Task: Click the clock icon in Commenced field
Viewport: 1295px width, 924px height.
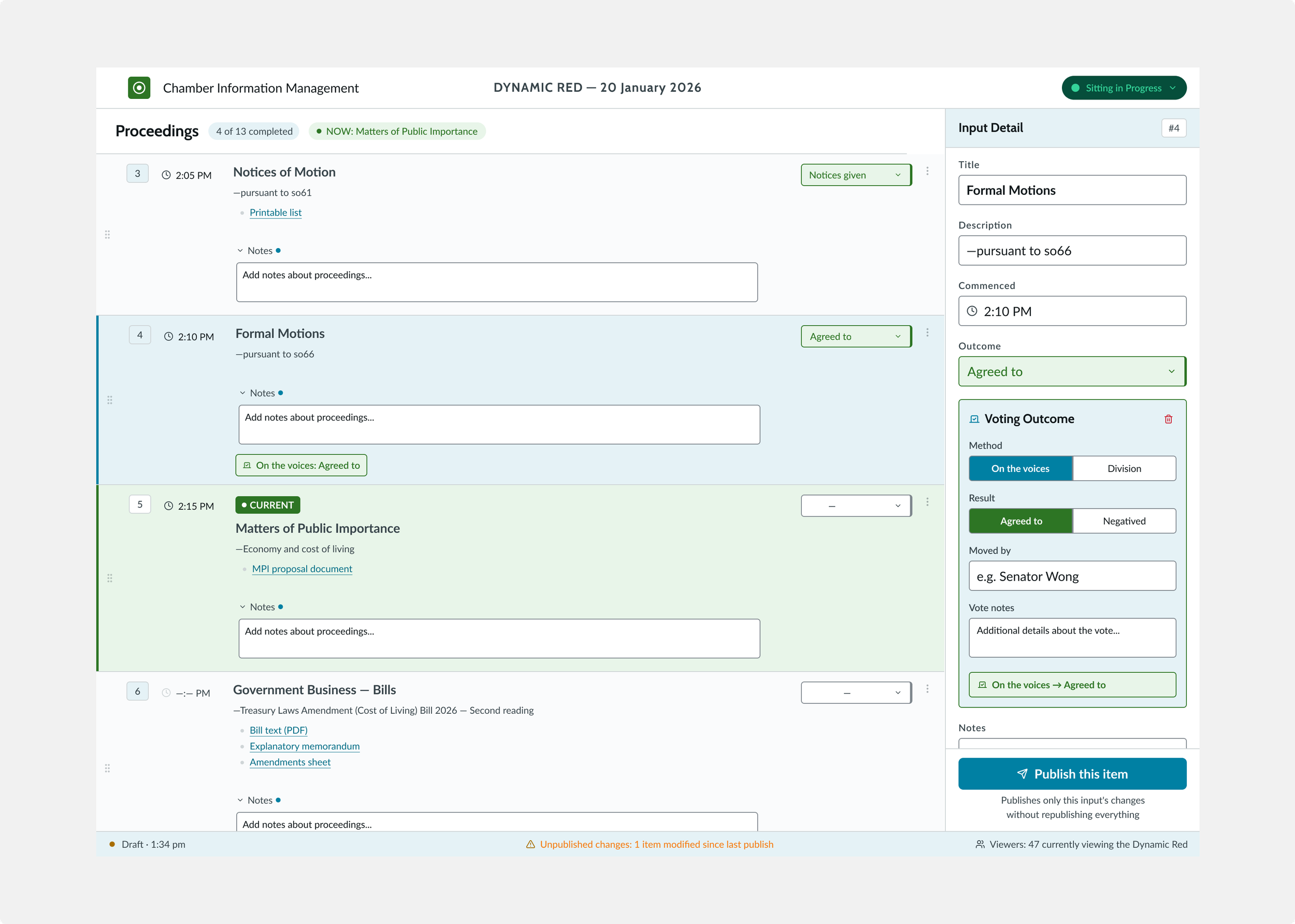Action: click(x=972, y=311)
